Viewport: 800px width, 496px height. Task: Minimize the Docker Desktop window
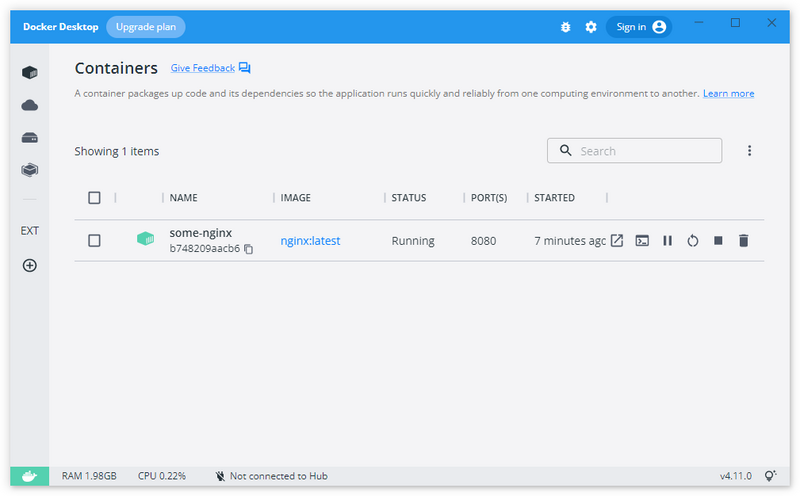click(698, 22)
